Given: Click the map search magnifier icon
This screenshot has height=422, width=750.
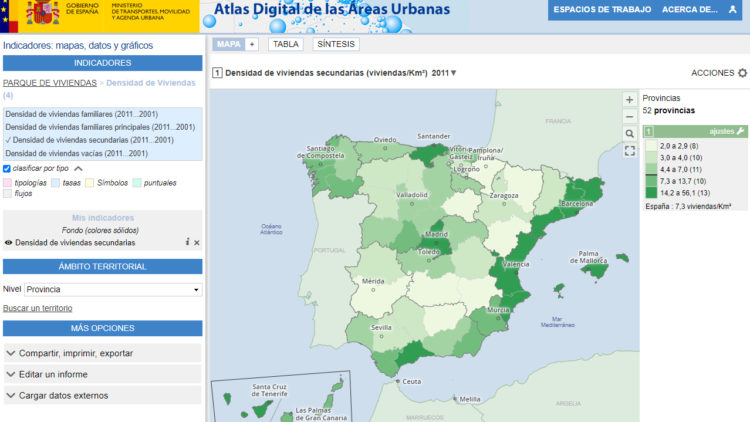Looking at the screenshot, I should click(x=629, y=133).
